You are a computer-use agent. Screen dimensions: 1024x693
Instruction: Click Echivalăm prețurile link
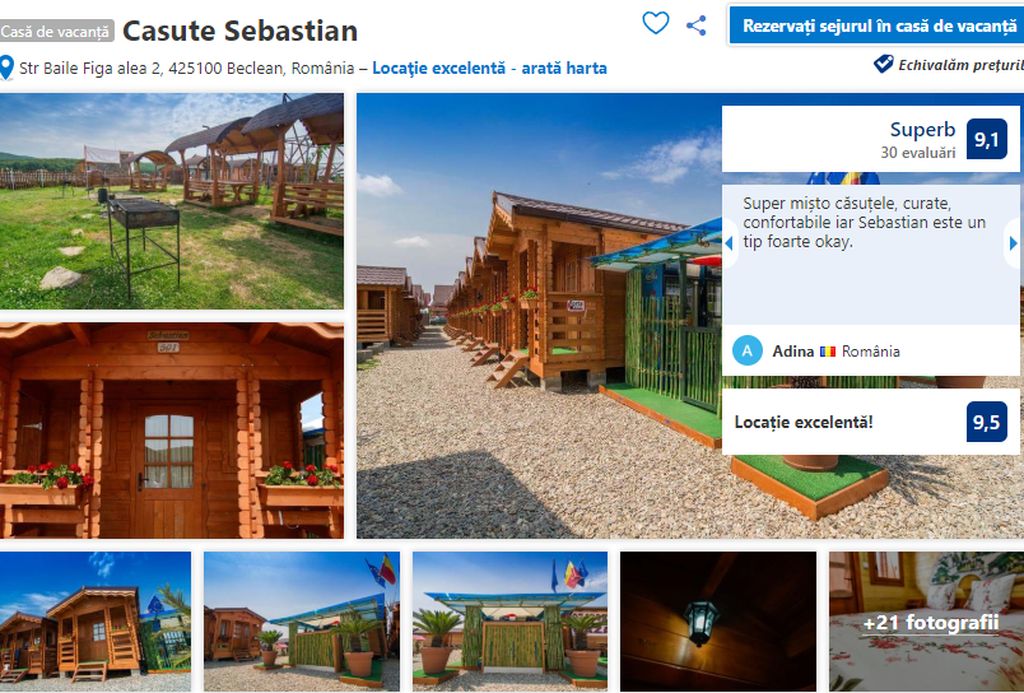(x=961, y=65)
